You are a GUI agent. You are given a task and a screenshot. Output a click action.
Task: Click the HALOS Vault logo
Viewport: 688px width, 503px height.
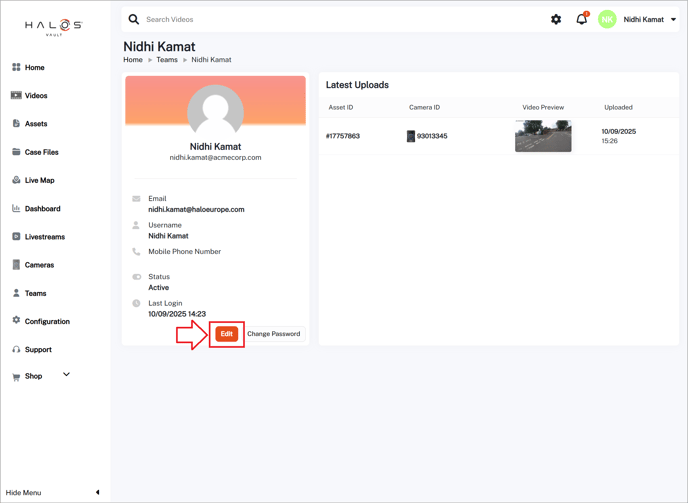click(54, 27)
